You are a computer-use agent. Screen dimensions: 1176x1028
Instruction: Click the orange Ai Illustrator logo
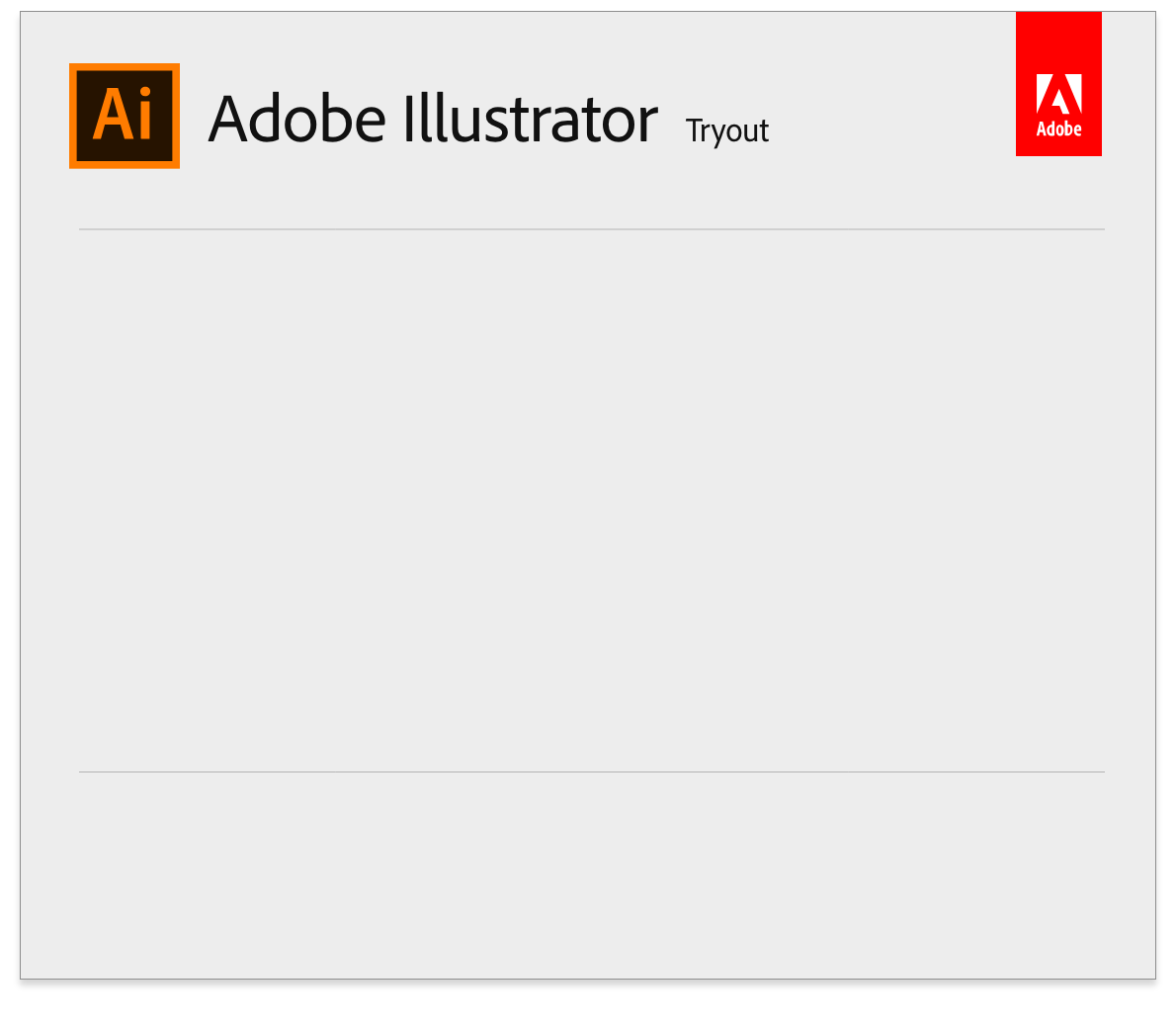(x=125, y=116)
